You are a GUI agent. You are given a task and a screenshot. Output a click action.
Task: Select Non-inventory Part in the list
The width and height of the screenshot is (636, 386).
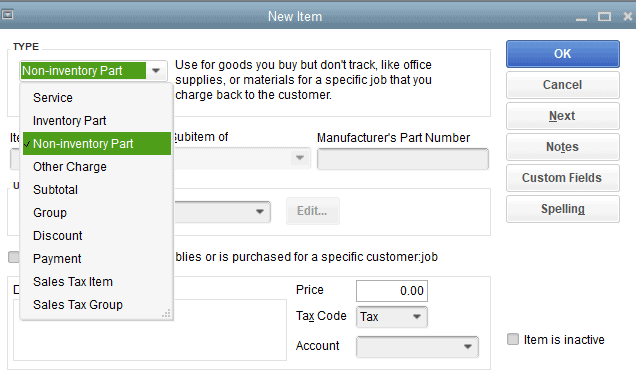[x=97, y=144]
